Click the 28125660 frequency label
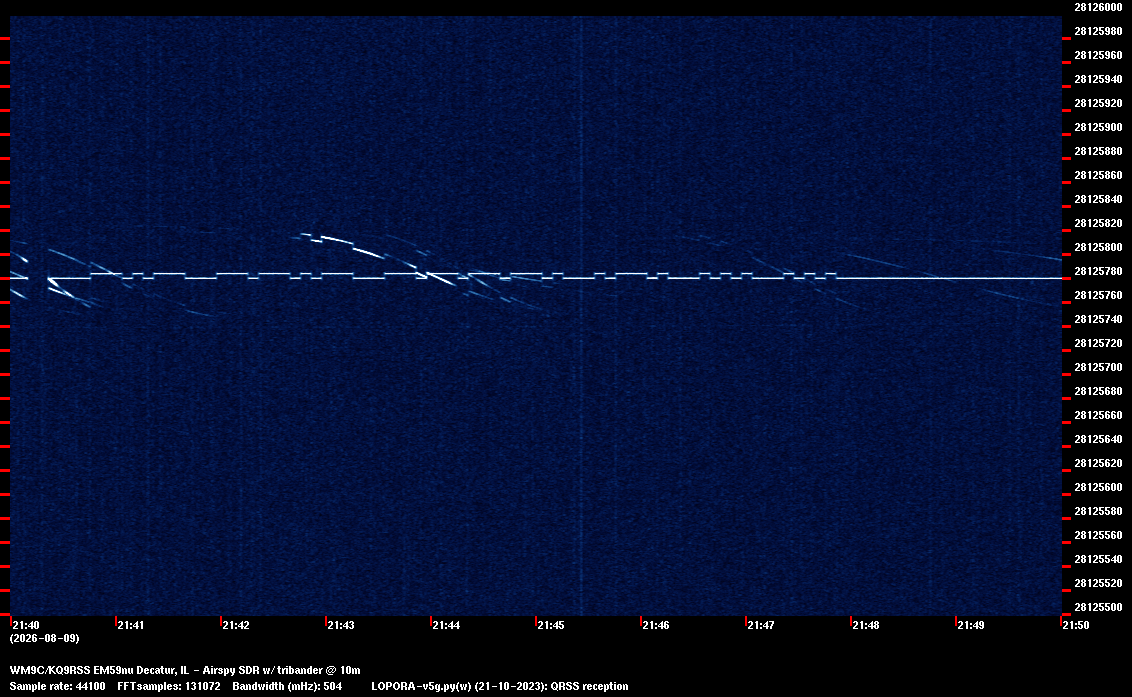Image resolution: width=1132 pixels, height=697 pixels. click(x=1098, y=415)
